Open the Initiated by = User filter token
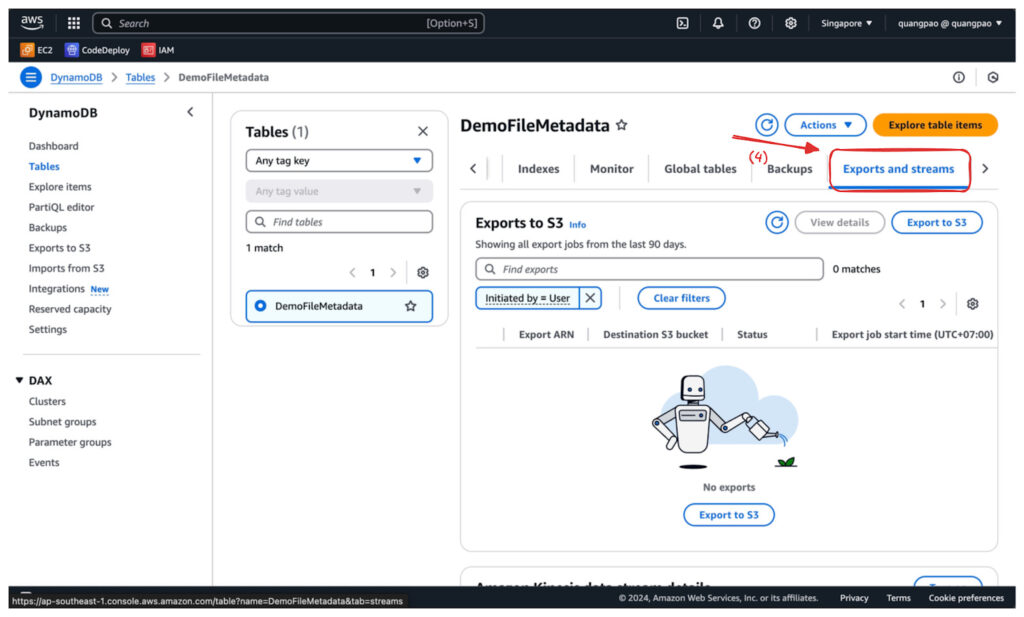This screenshot has width=1024, height=617. [x=527, y=298]
